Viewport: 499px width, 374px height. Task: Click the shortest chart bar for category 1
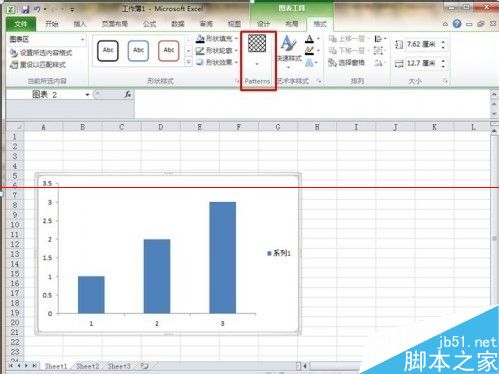click(x=91, y=295)
